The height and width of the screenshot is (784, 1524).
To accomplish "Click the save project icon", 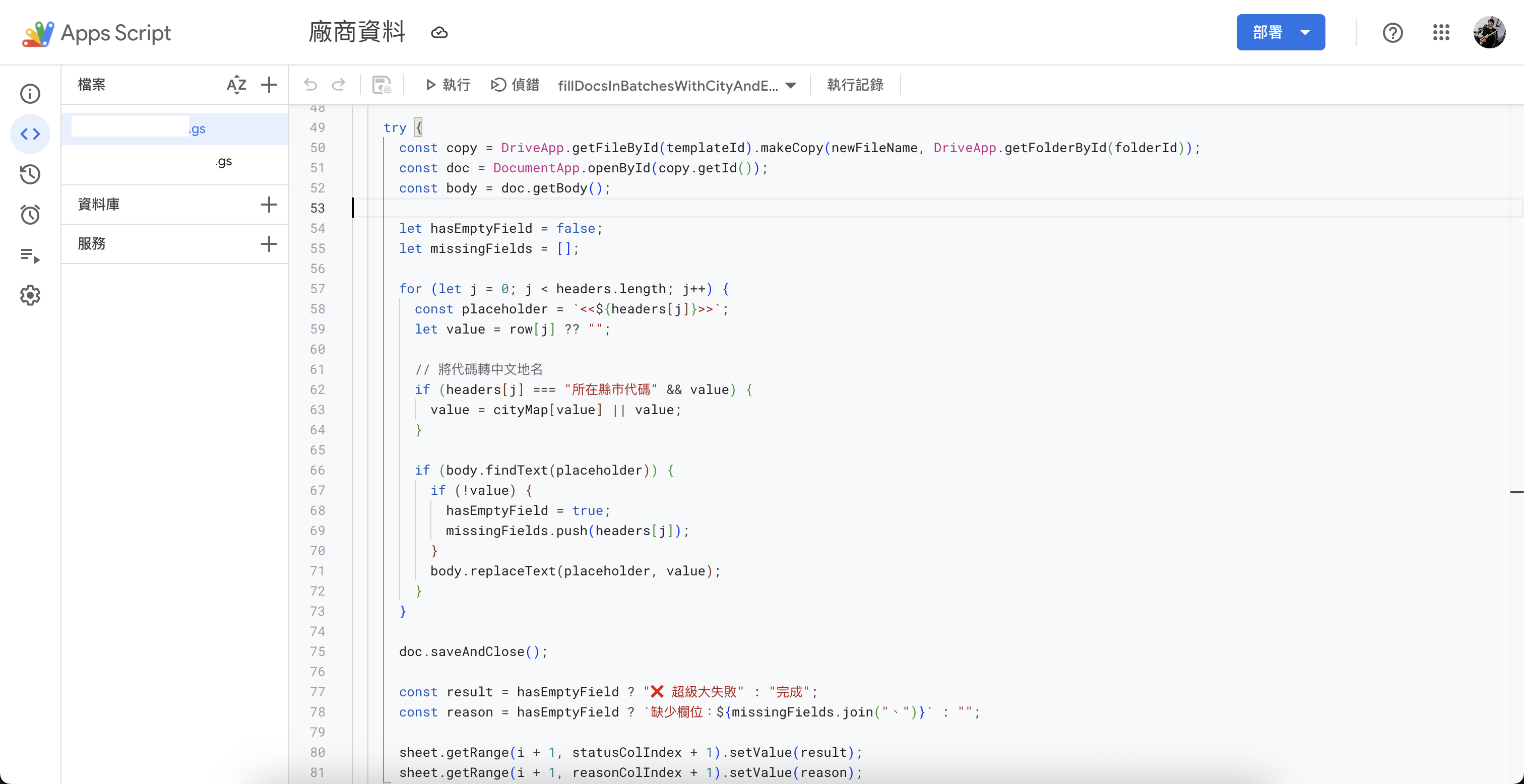I will point(382,85).
